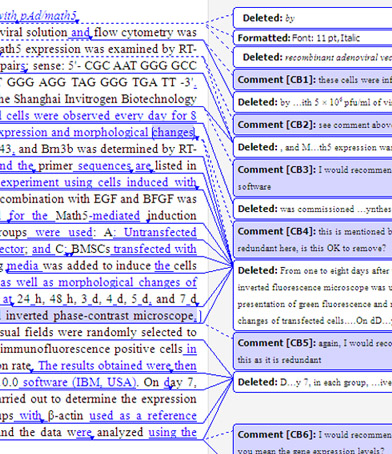
Task: Open the Comment [CB2] balloon
Action: [x=313, y=125]
